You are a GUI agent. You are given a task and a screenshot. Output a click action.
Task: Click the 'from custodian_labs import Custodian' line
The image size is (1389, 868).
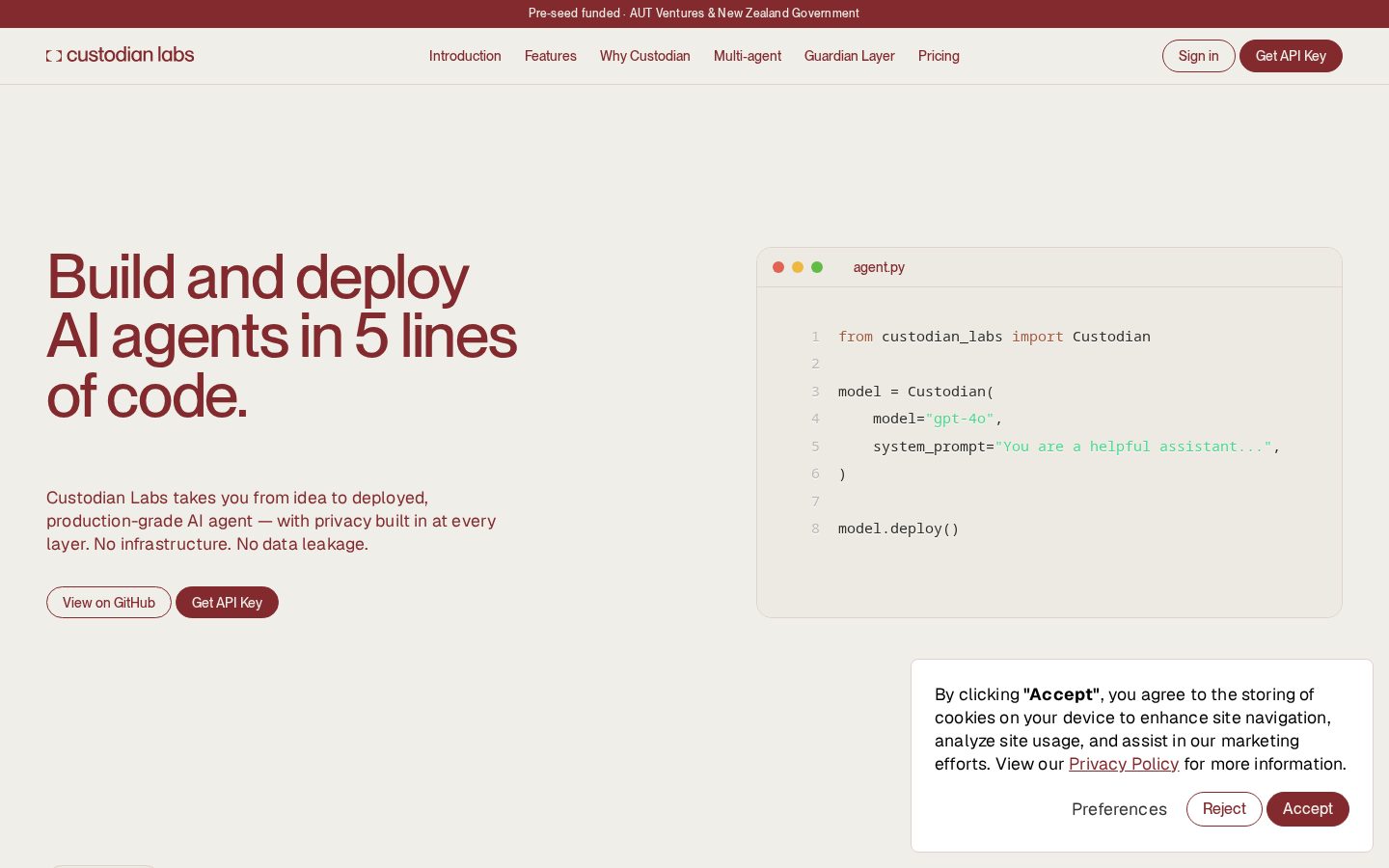click(x=994, y=337)
